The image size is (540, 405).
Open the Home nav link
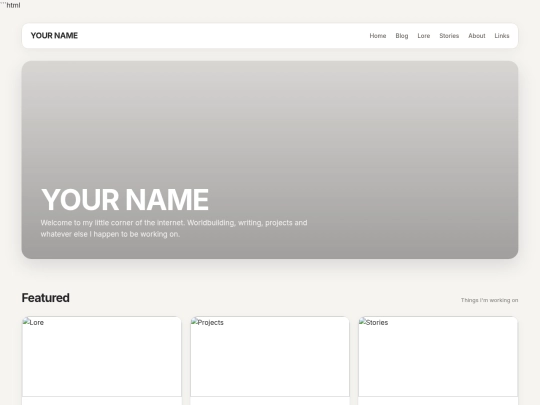(378, 36)
